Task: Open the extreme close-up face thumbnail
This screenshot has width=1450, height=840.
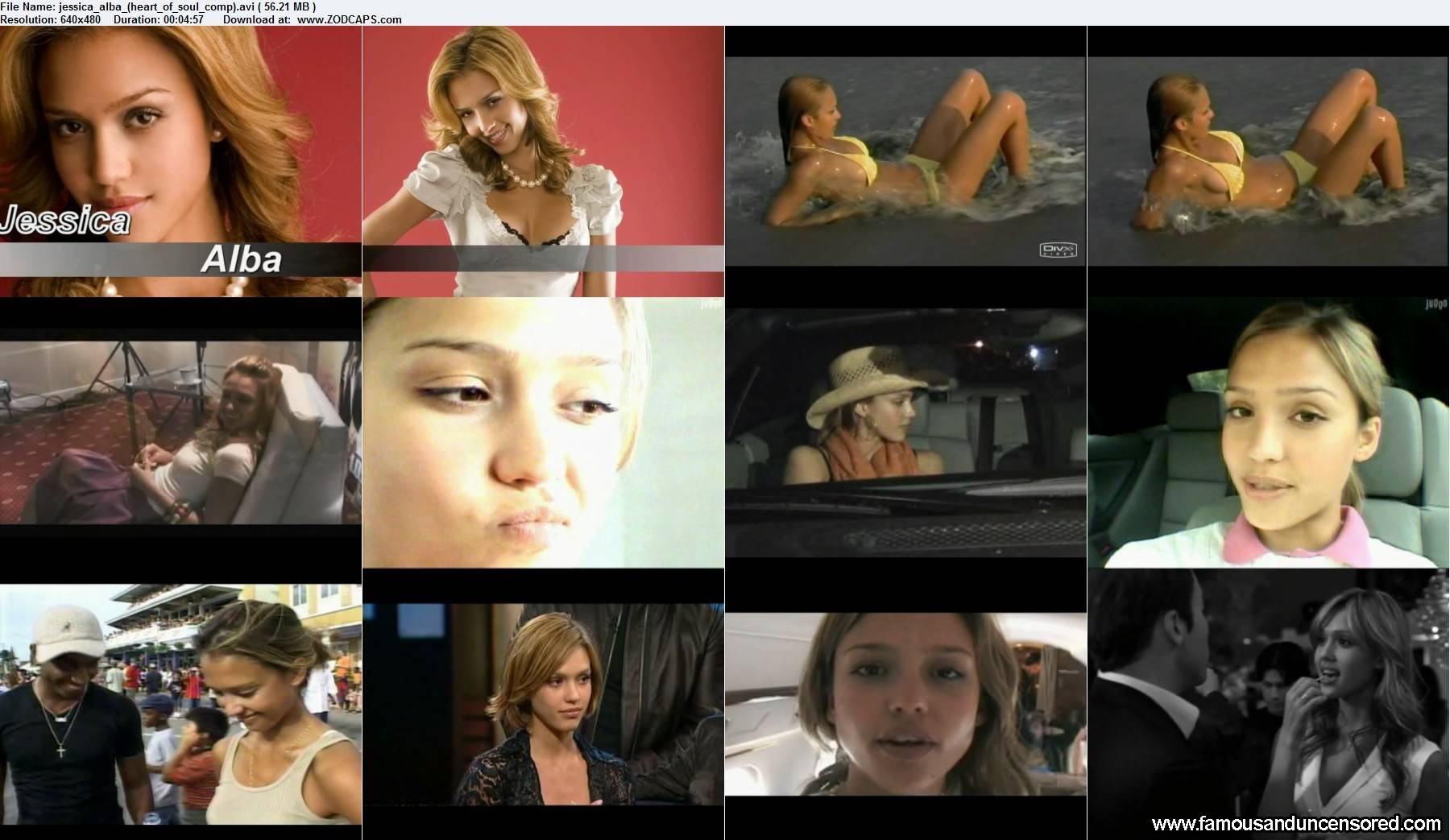Action: 543,432
